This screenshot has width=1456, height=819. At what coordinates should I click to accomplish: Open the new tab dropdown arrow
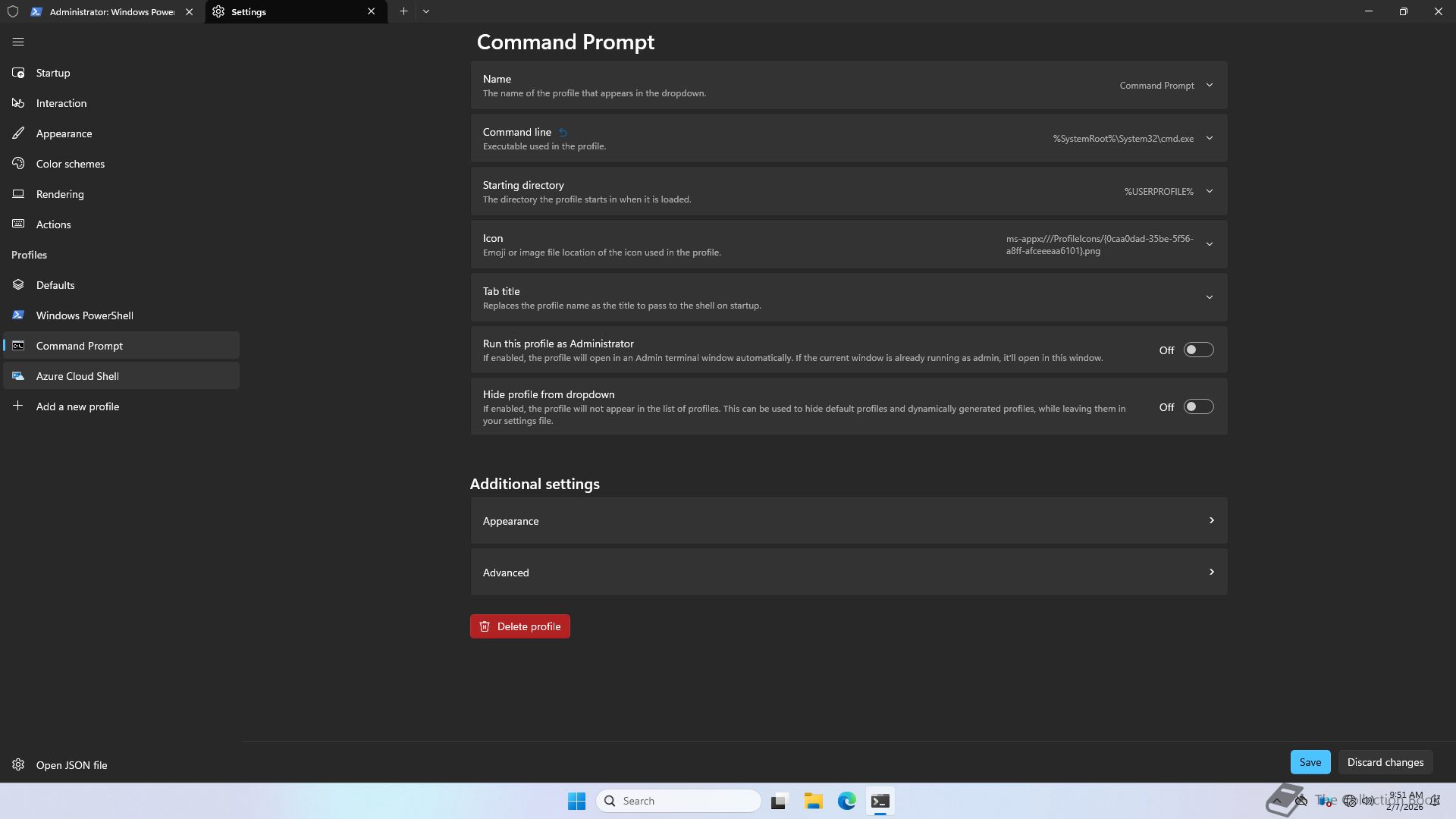click(426, 11)
